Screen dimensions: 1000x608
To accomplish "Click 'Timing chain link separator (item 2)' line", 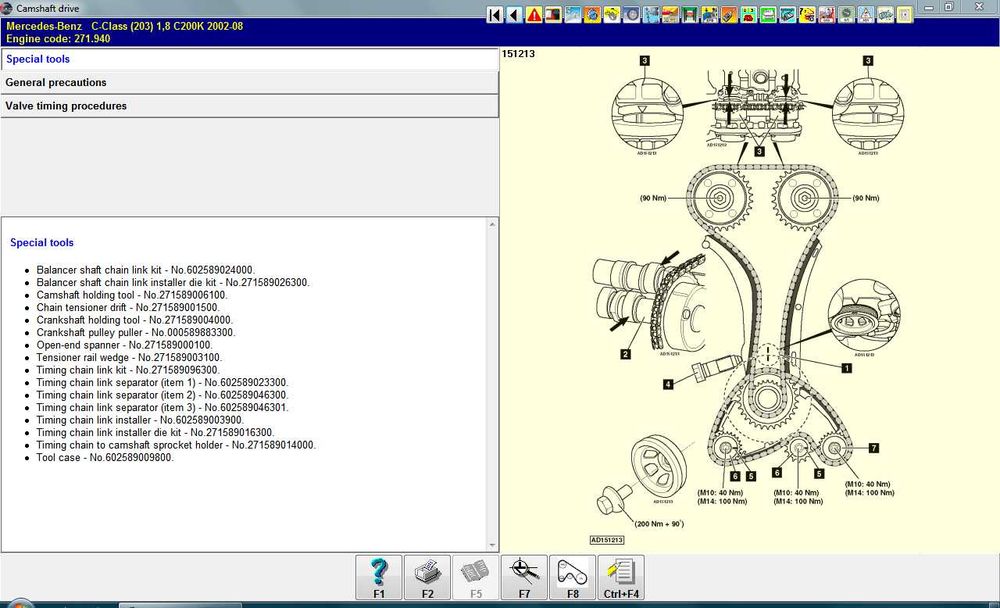I will [x=162, y=395].
